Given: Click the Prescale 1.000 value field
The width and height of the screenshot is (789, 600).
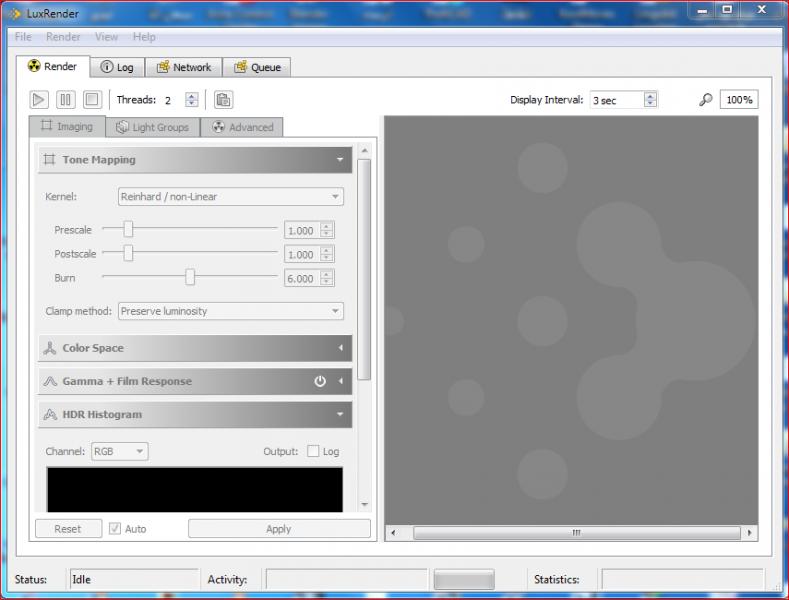Looking at the screenshot, I should tap(302, 231).
